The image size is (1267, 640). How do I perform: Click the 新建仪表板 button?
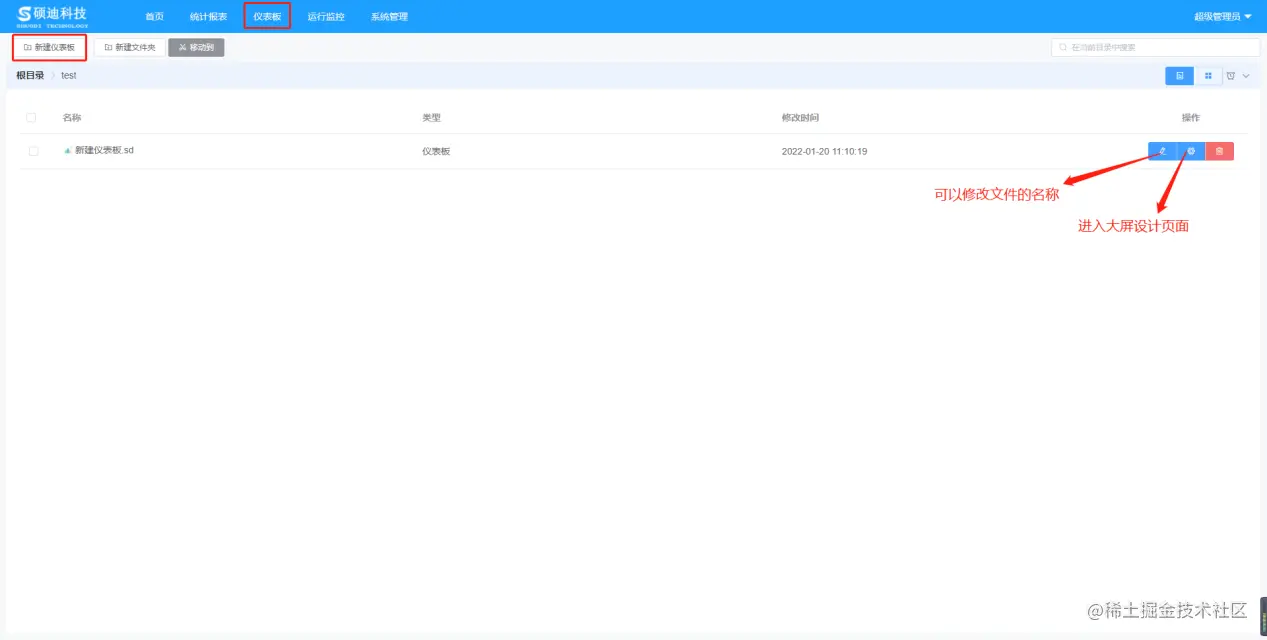(49, 46)
